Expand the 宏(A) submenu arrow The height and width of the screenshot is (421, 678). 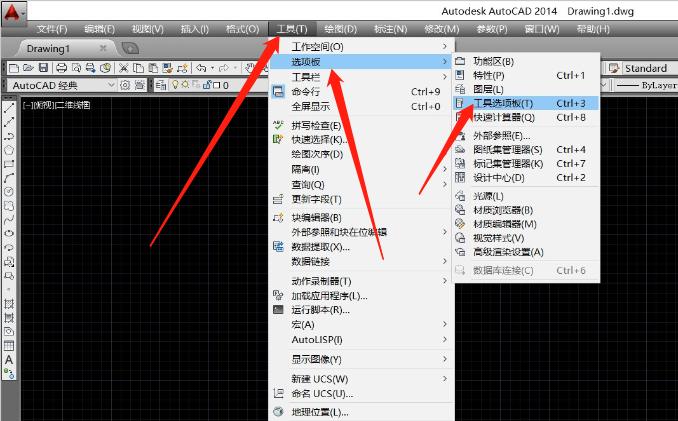point(445,324)
